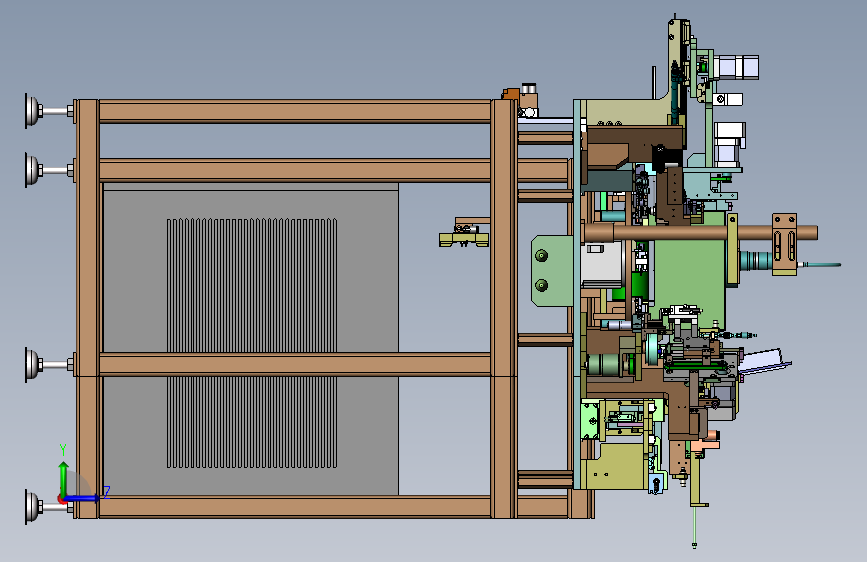The height and width of the screenshot is (562, 867).
Task: Pick the teal cylindrical connector with cable
Action: 755,261
